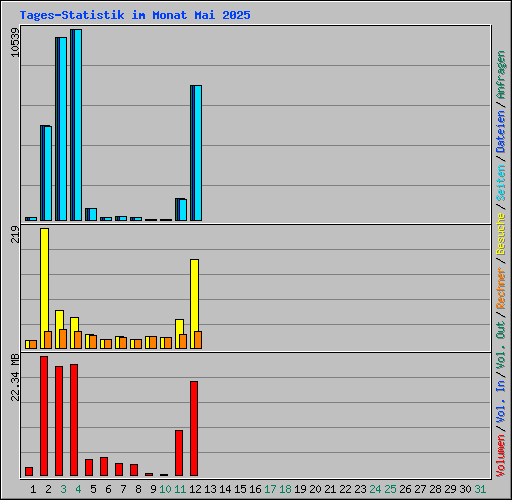This screenshot has width=512, height=500.
Task: Click the tallest cyan bar for day 4
Action: (78, 125)
